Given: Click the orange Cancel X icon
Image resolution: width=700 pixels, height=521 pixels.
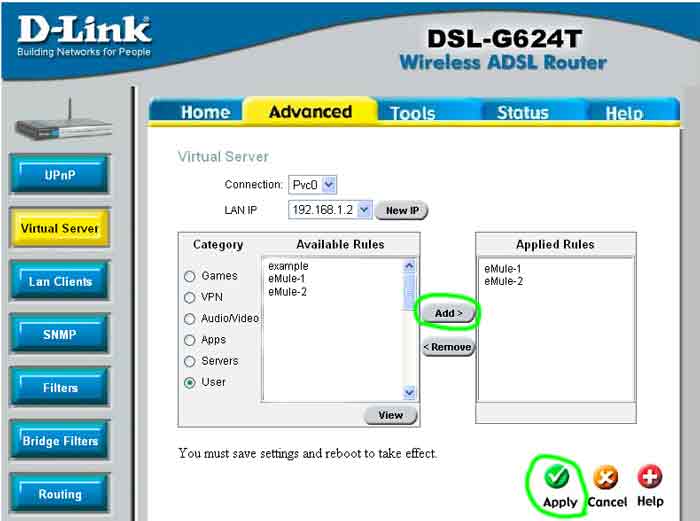Looking at the screenshot, I should click(x=605, y=477).
